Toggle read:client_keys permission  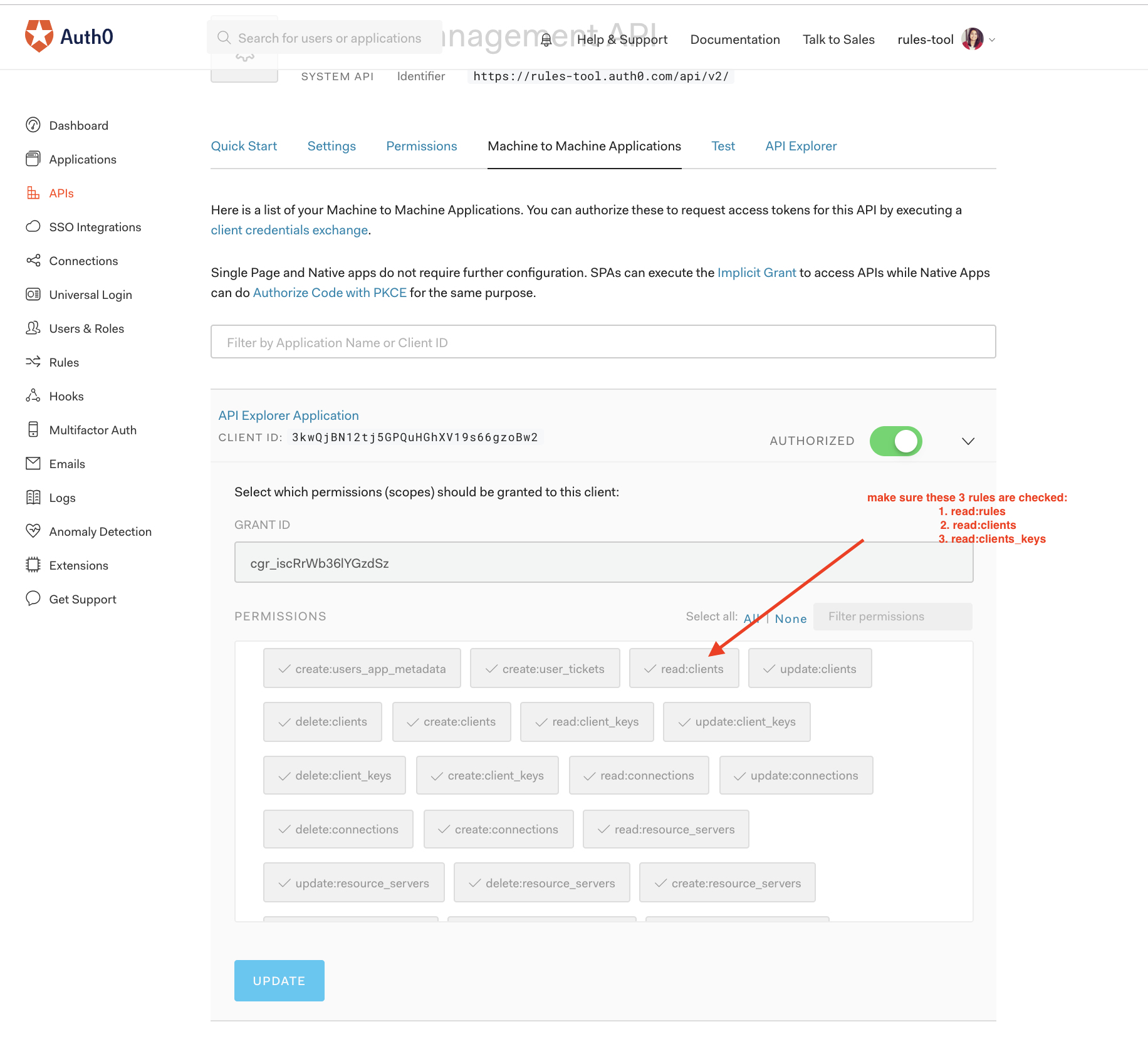click(x=587, y=722)
